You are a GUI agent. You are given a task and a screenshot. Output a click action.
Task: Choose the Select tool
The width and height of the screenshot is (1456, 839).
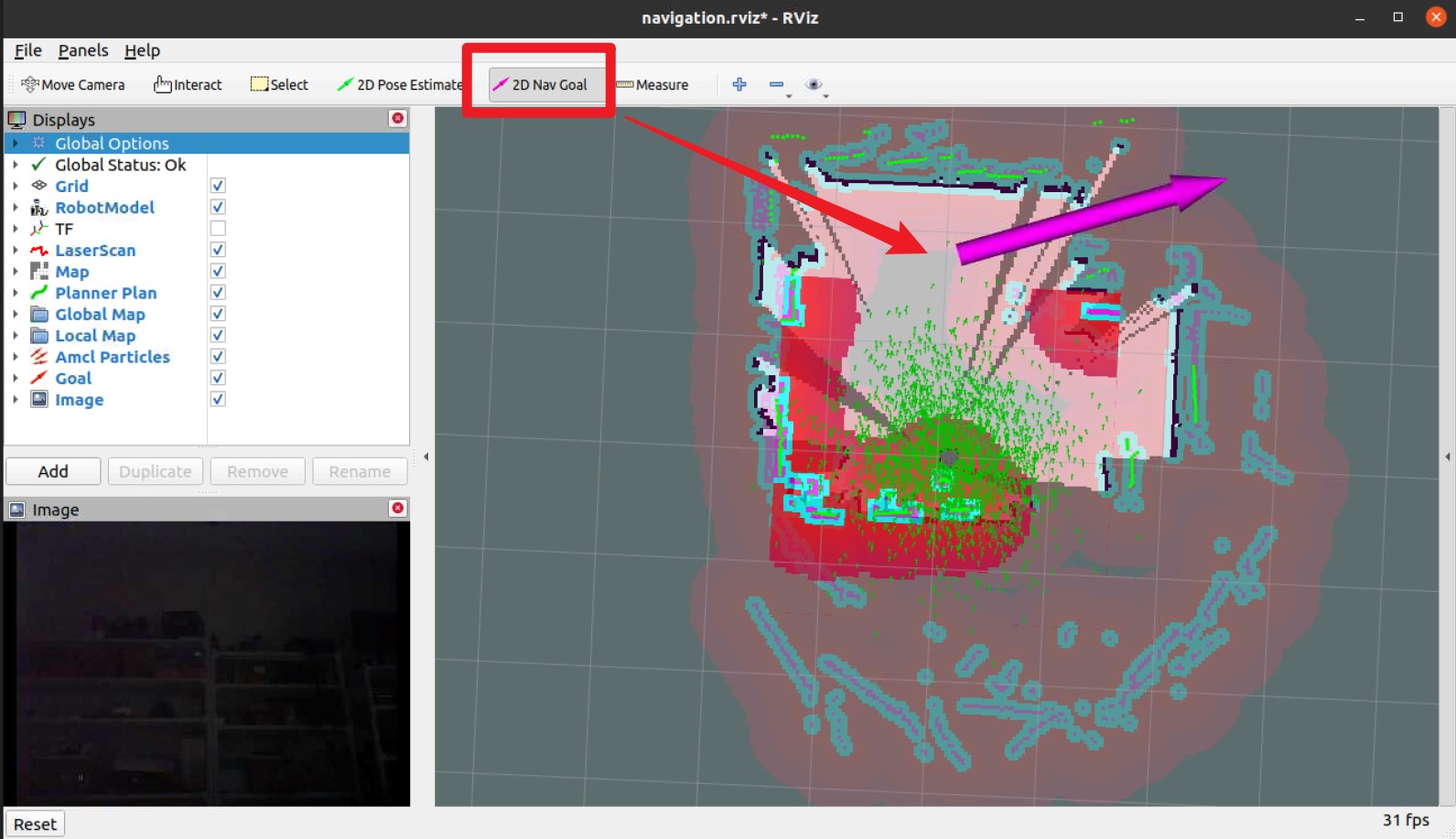[x=279, y=85]
